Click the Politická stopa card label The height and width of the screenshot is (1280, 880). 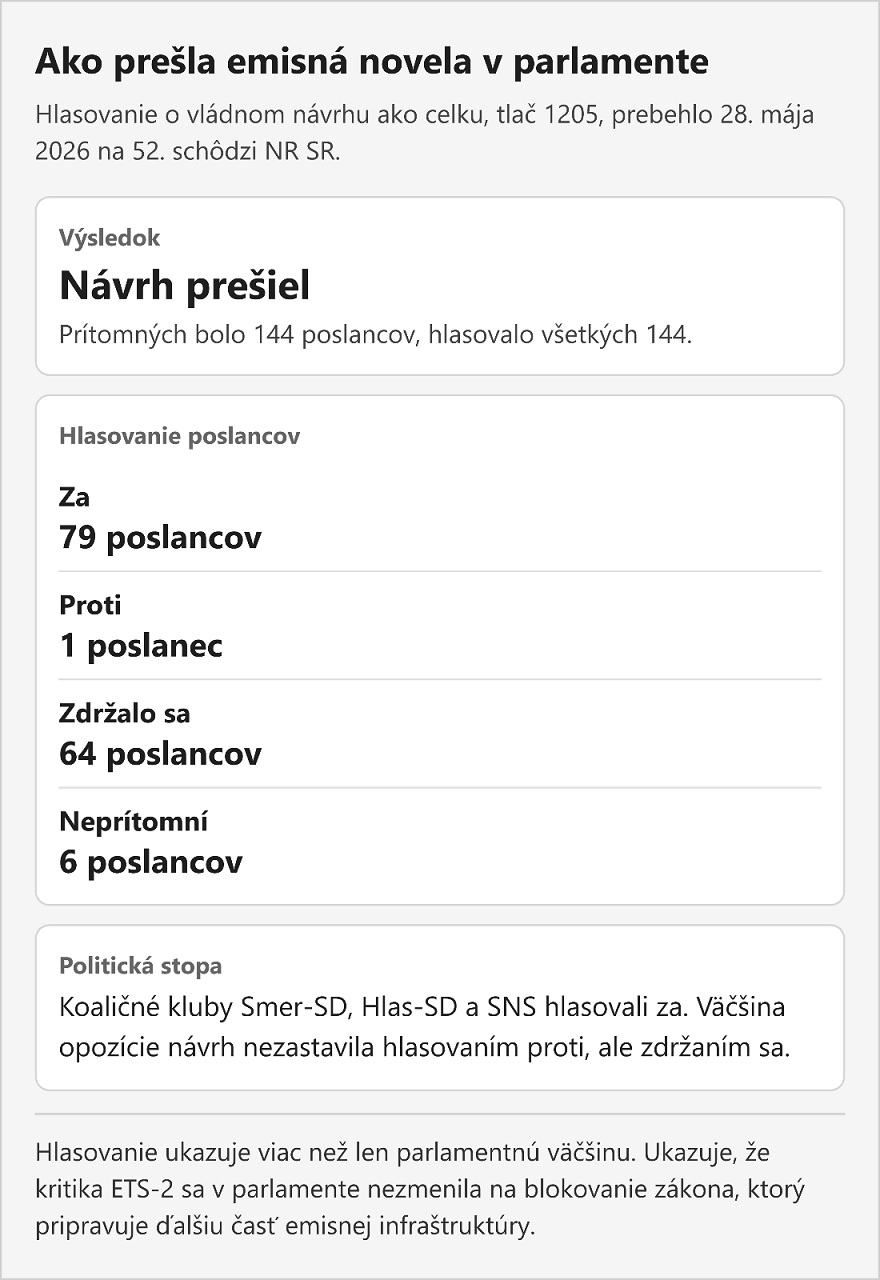tap(141, 966)
